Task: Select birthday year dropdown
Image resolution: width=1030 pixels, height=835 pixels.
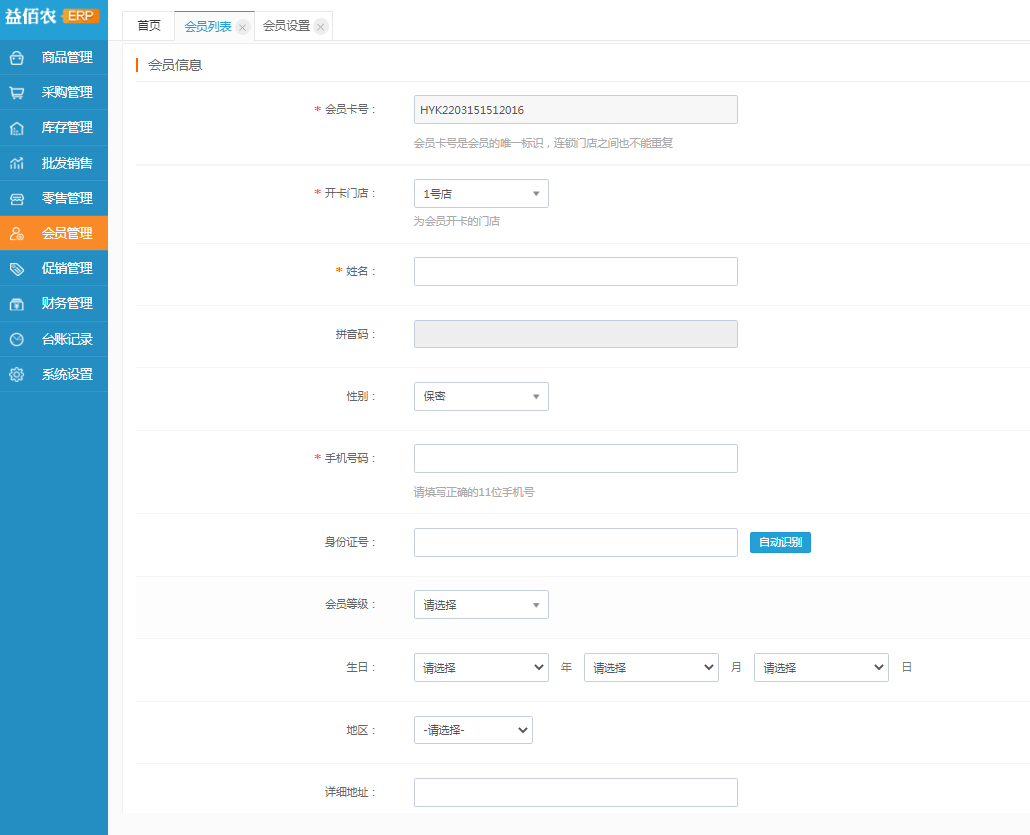Action: (x=481, y=668)
